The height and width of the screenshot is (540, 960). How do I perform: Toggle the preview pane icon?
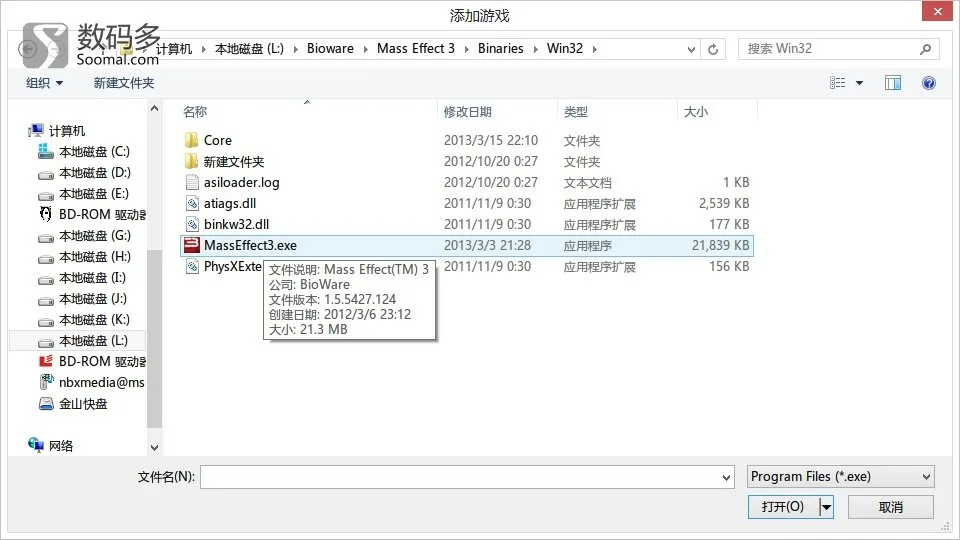893,83
